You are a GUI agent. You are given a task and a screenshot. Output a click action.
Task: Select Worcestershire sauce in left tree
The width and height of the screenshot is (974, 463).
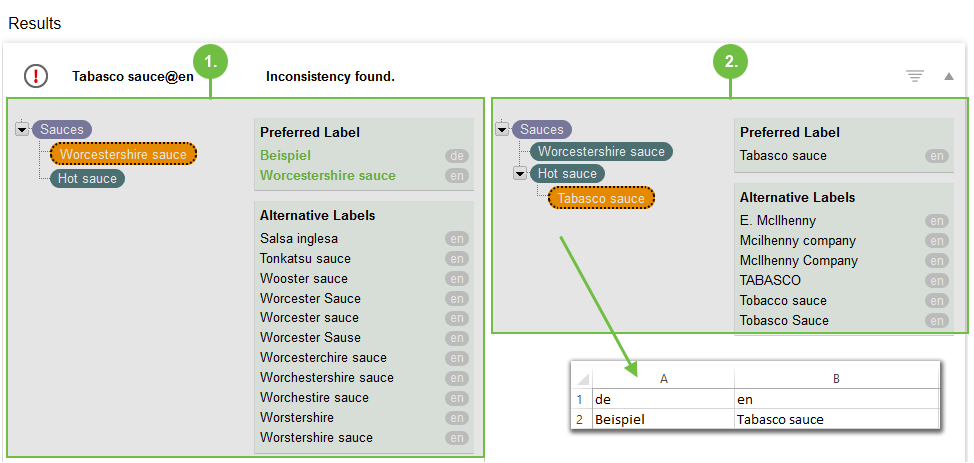pyautogui.click(x=123, y=154)
